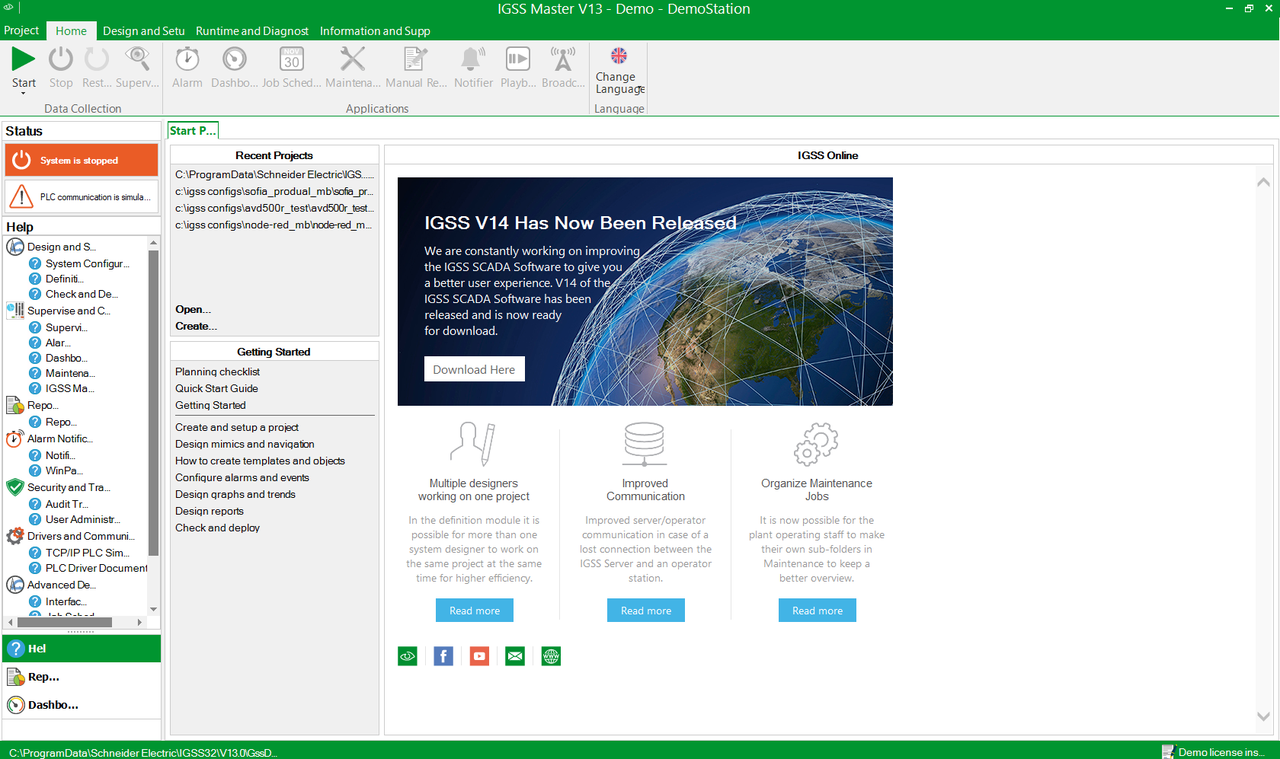Expand the Design and Setup help group
Image resolution: width=1280 pixels, height=759 pixels.
coord(61,247)
